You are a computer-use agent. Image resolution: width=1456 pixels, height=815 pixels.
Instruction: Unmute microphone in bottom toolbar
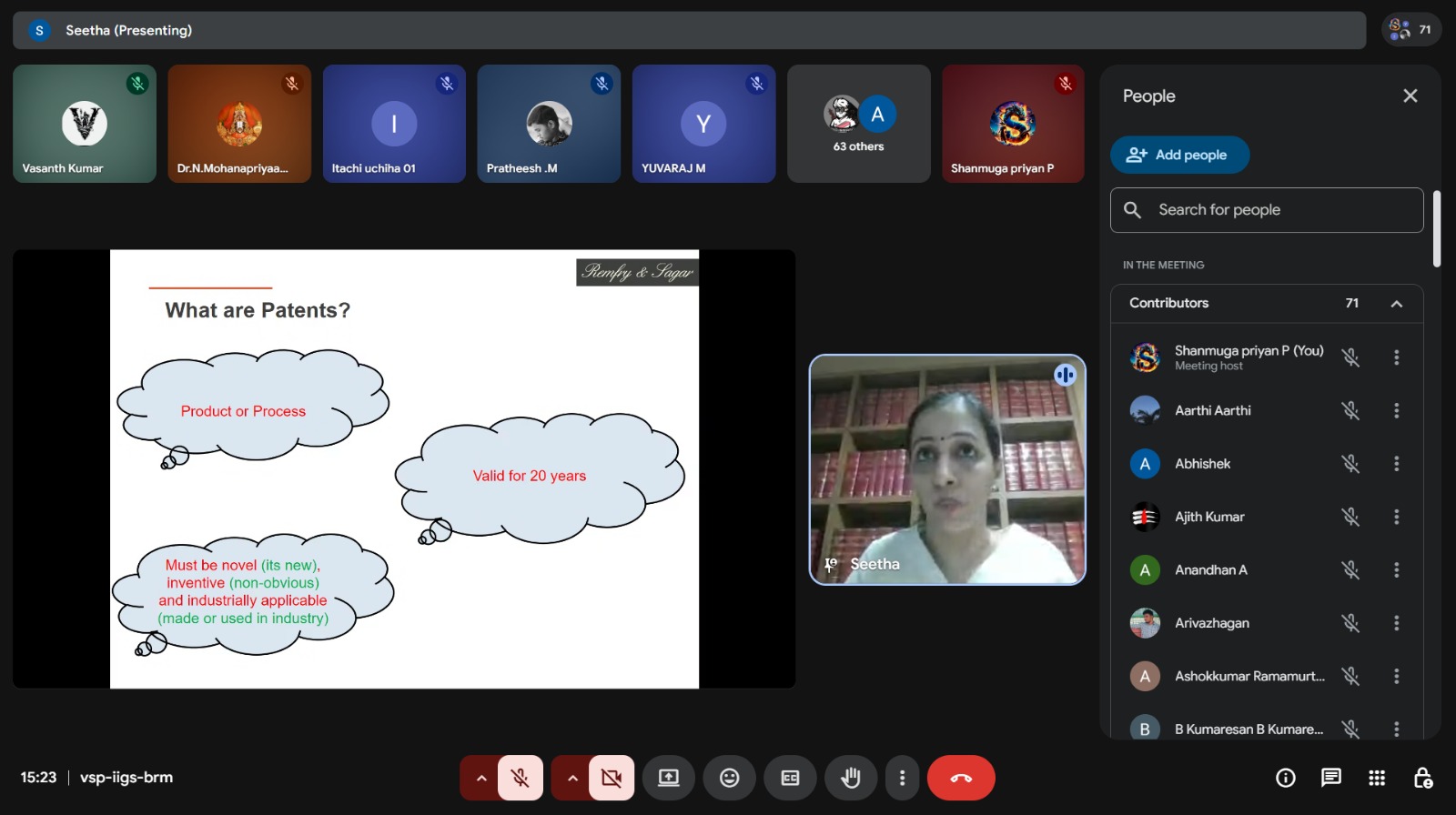coord(521,778)
